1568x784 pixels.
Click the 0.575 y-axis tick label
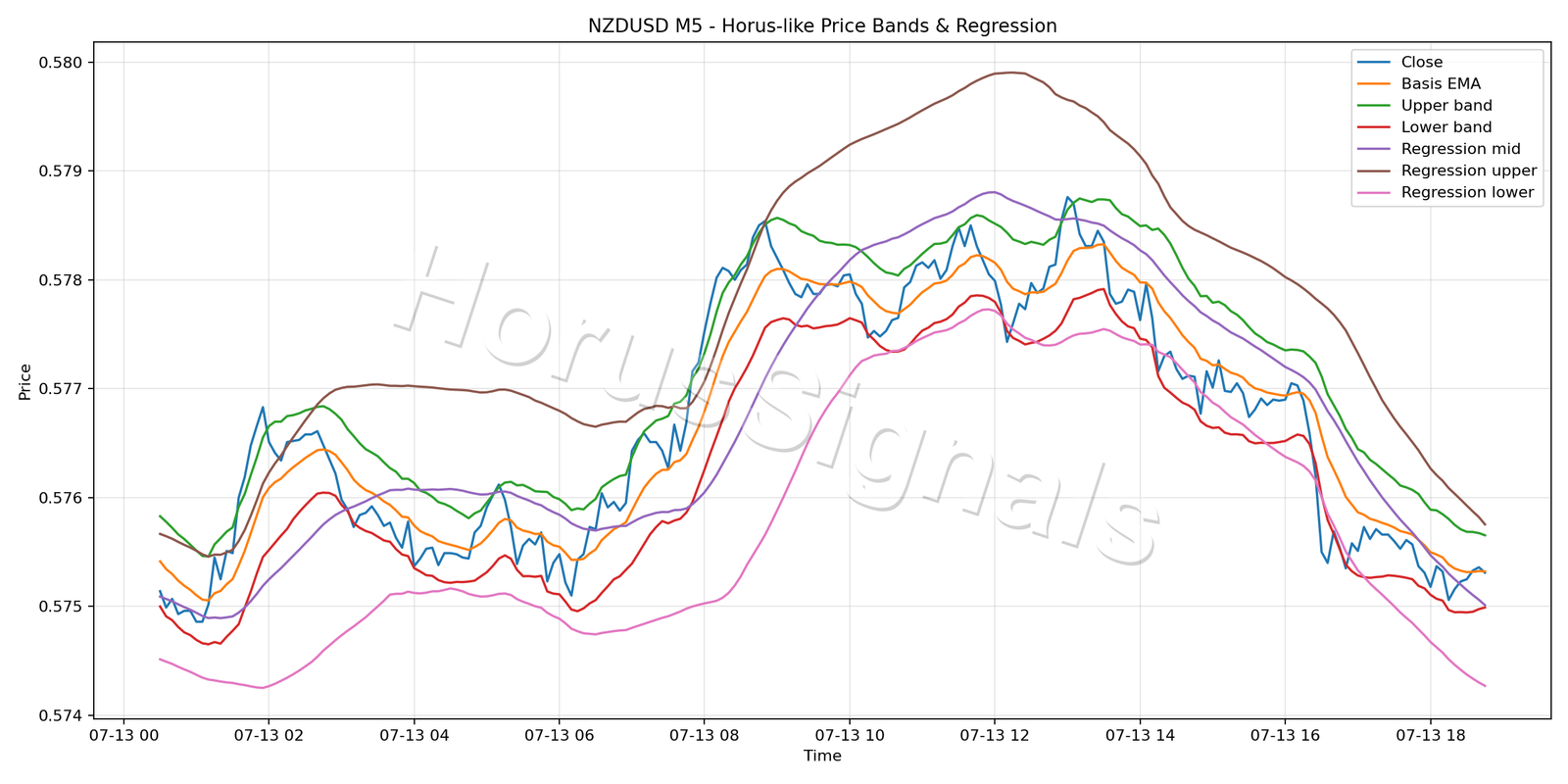point(62,607)
